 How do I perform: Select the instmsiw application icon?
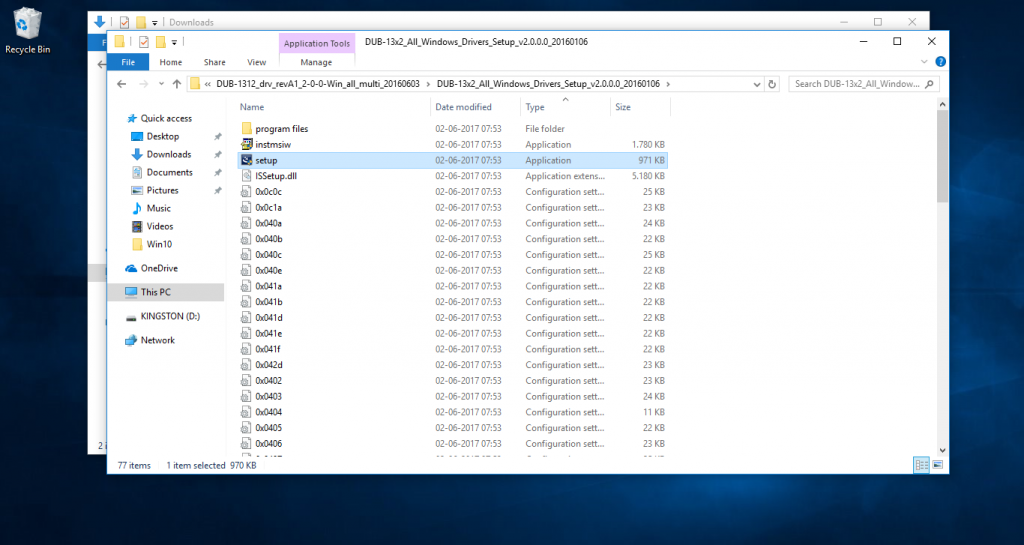[246, 144]
